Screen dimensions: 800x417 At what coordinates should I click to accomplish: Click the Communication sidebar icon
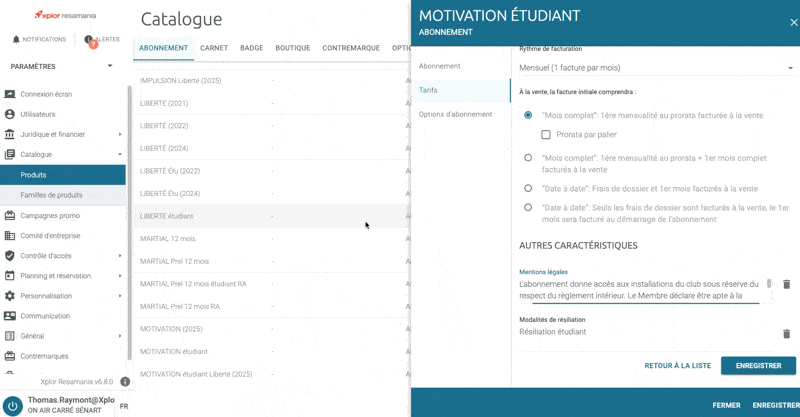coord(9,316)
